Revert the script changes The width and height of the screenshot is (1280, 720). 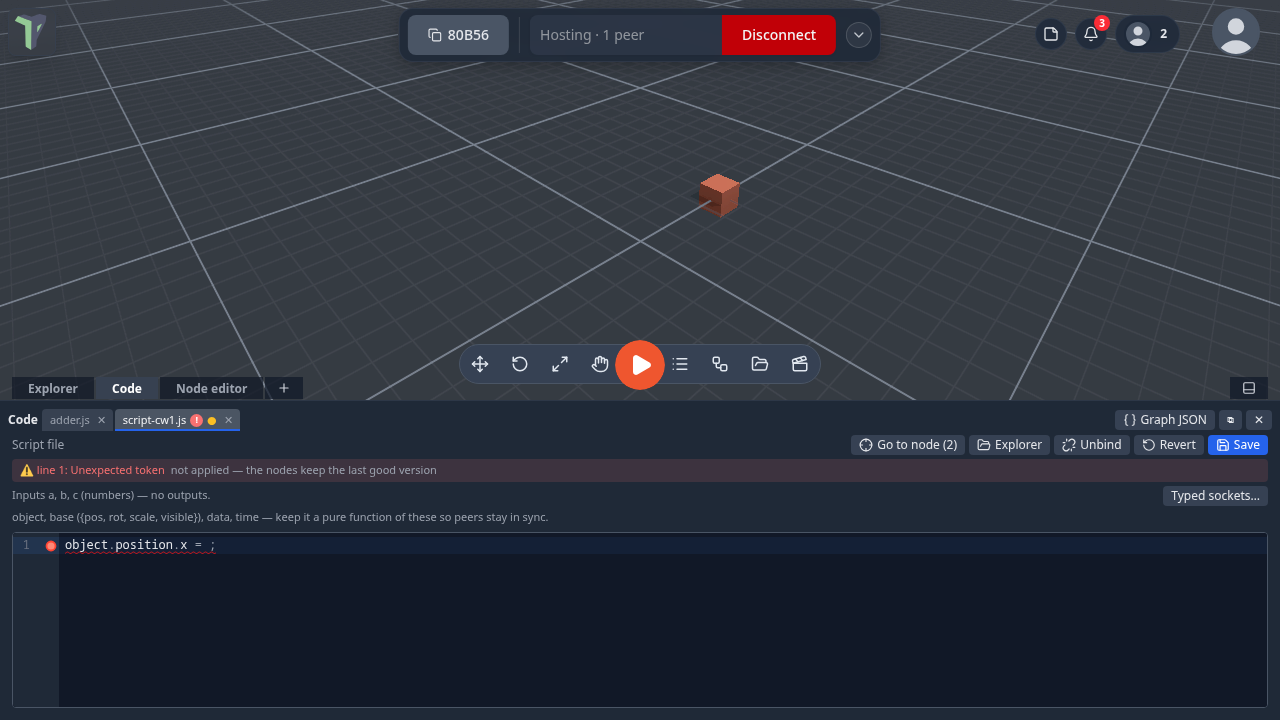1169,445
